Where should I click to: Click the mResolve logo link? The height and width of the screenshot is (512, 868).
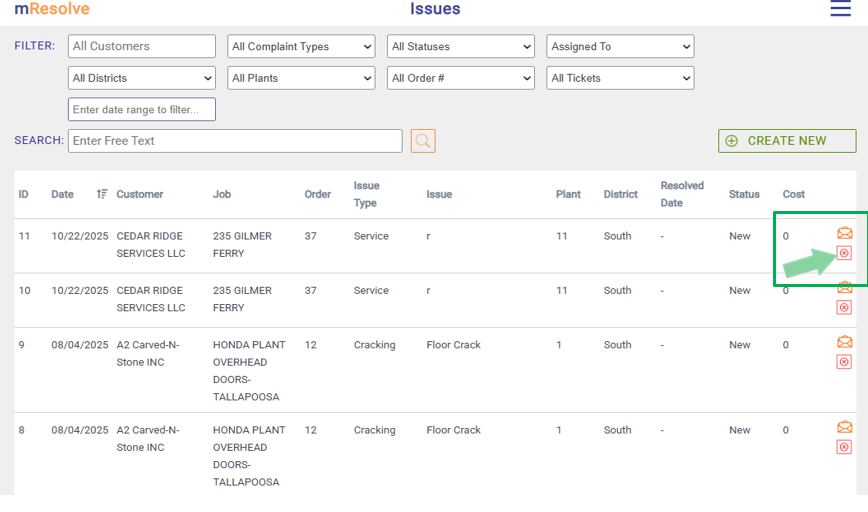pyautogui.click(x=52, y=9)
